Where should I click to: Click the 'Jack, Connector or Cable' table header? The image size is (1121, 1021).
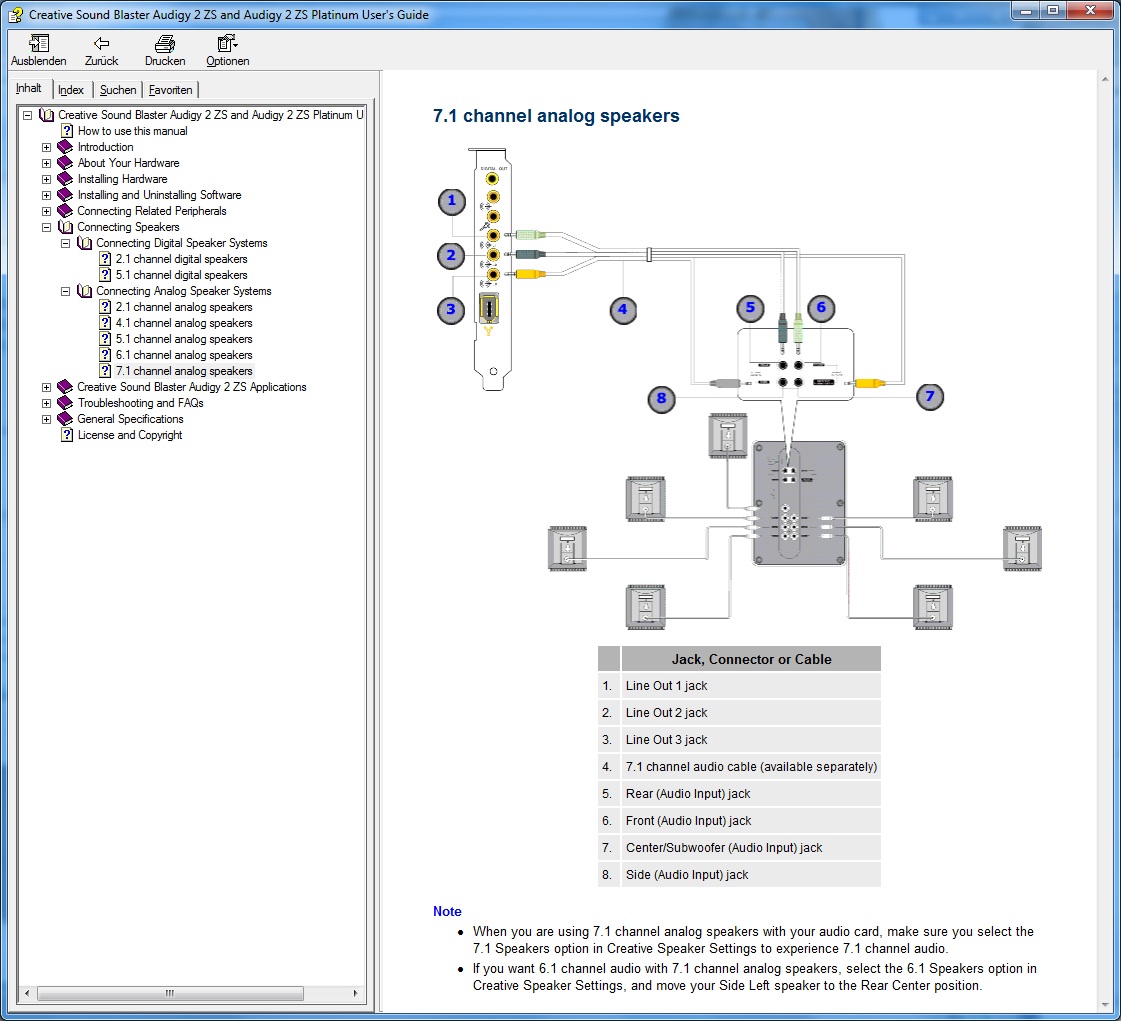point(751,659)
